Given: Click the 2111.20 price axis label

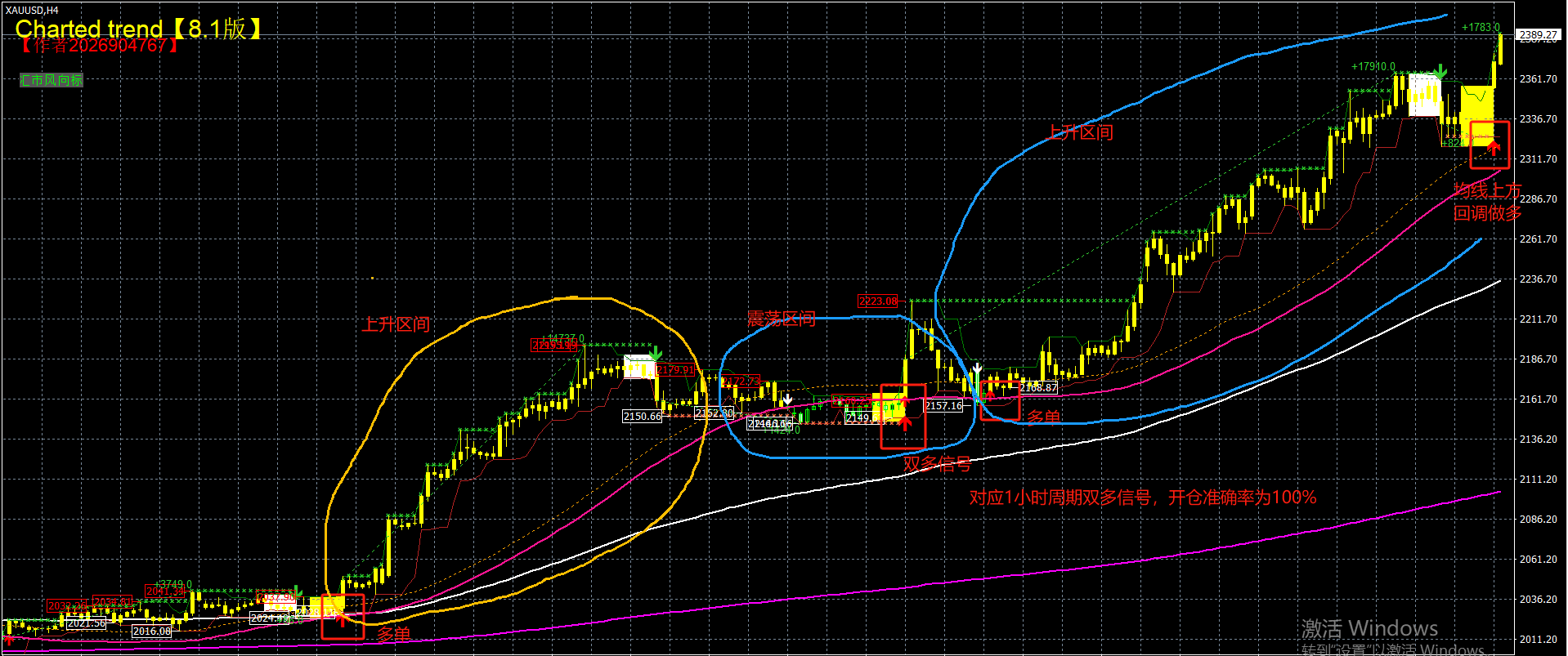Looking at the screenshot, I should 1538,480.
